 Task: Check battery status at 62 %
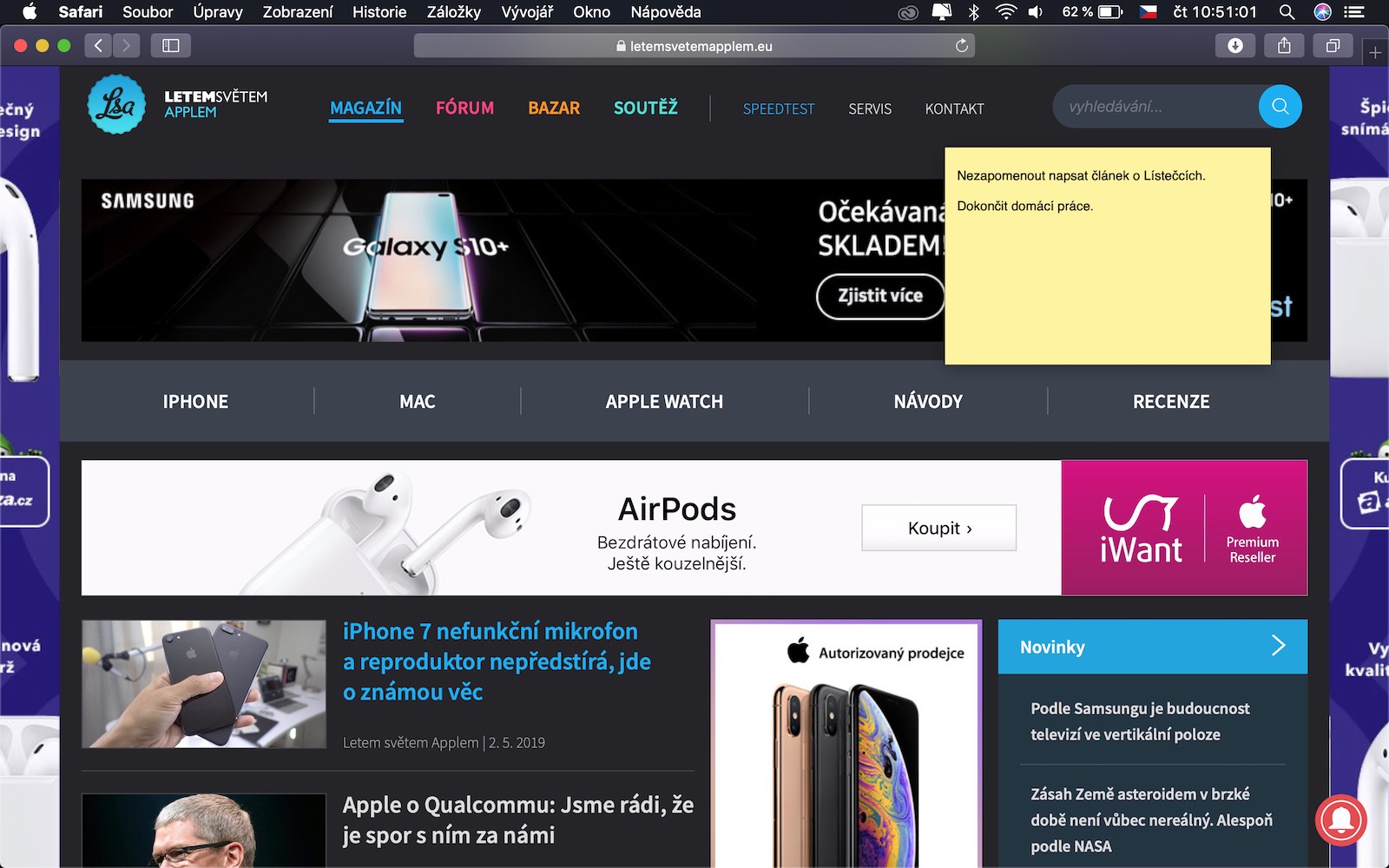[1092, 12]
